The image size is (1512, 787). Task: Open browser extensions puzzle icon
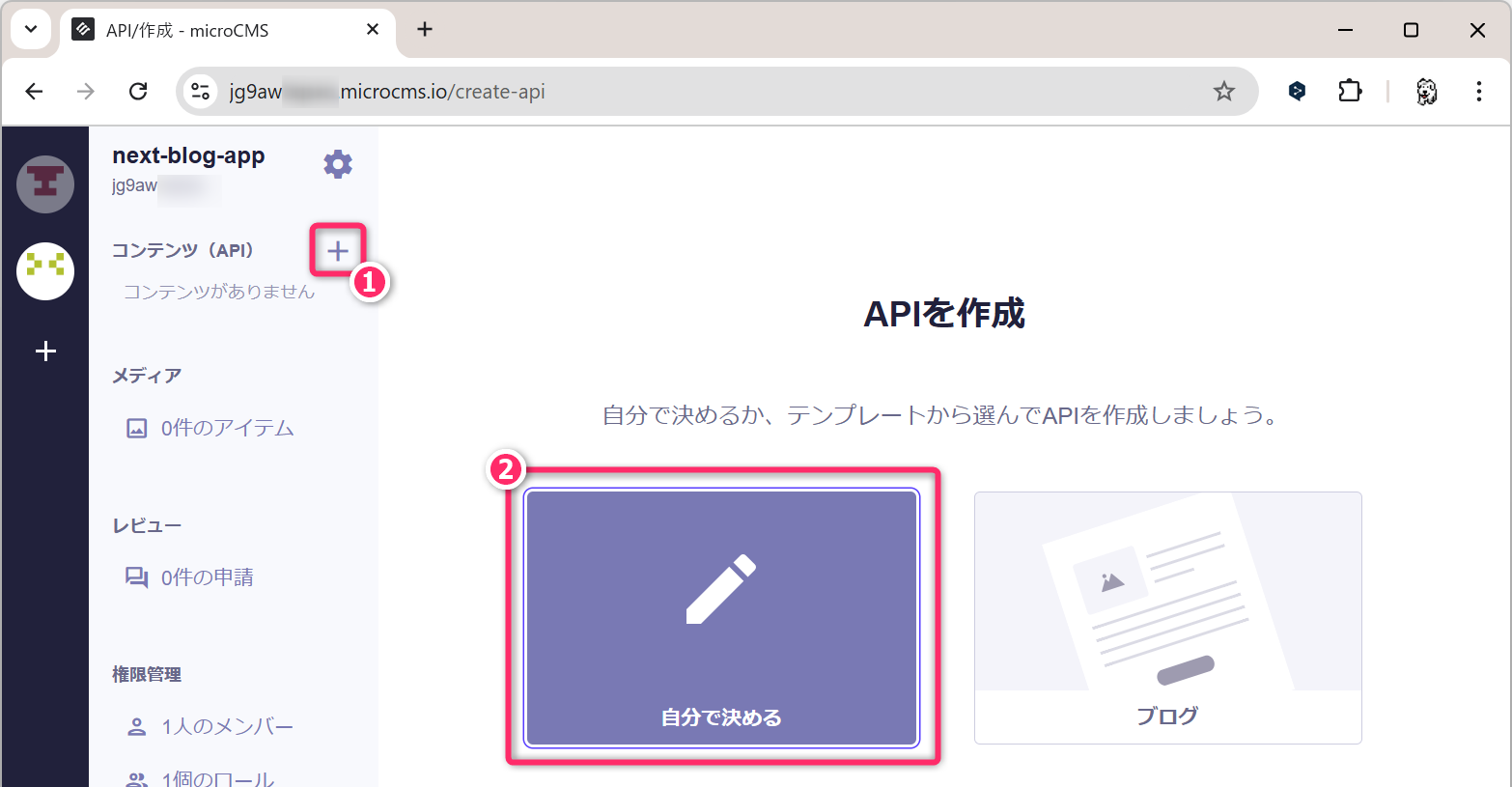1349,92
